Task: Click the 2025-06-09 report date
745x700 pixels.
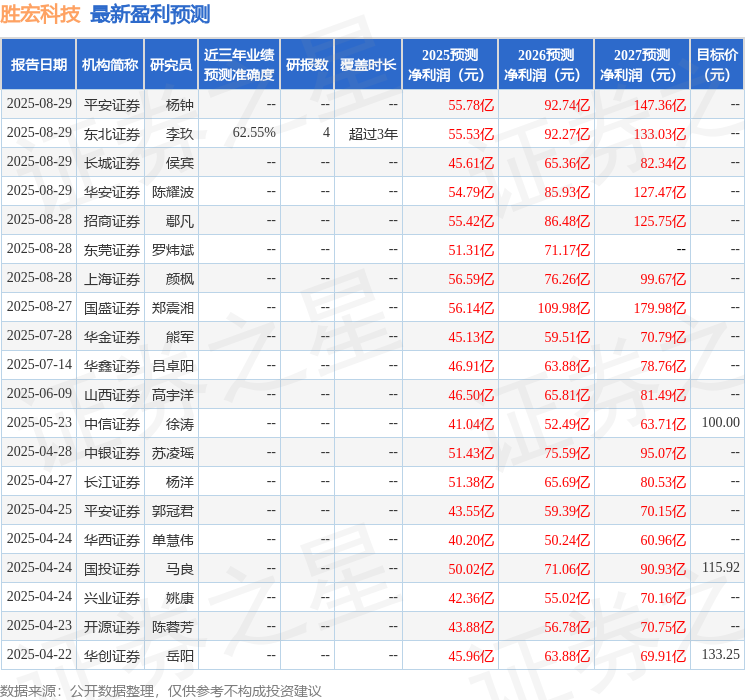Action: [x=39, y=393]
